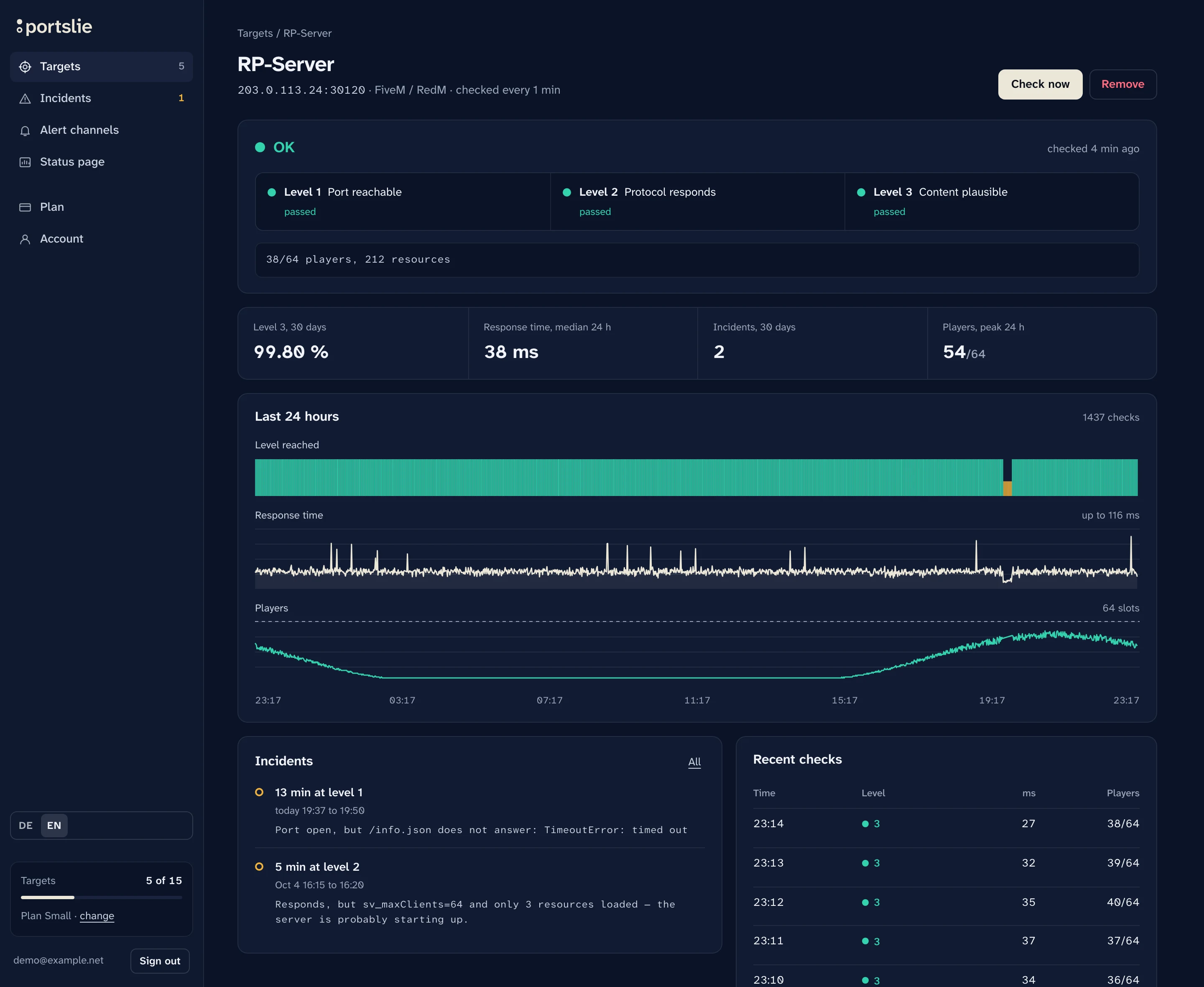
Task: Click the Account person icon
Action: [x=25, y=239]
